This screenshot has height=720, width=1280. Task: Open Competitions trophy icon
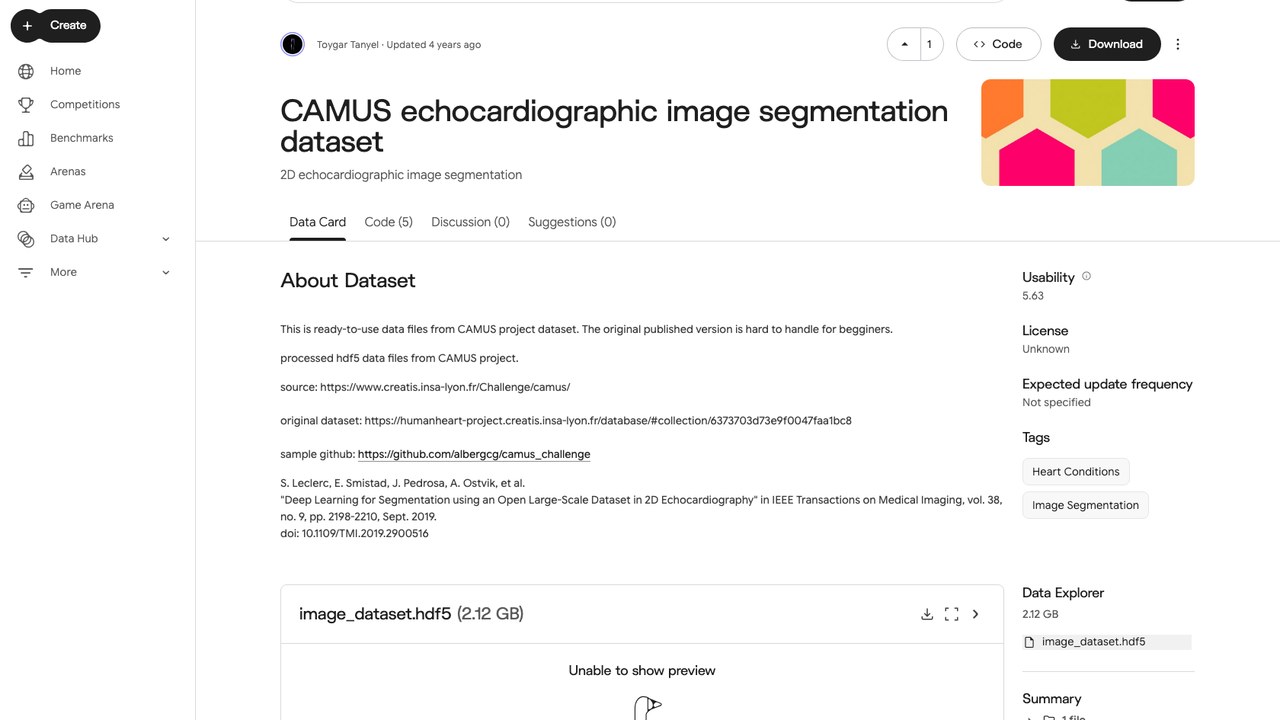(27, 104)
